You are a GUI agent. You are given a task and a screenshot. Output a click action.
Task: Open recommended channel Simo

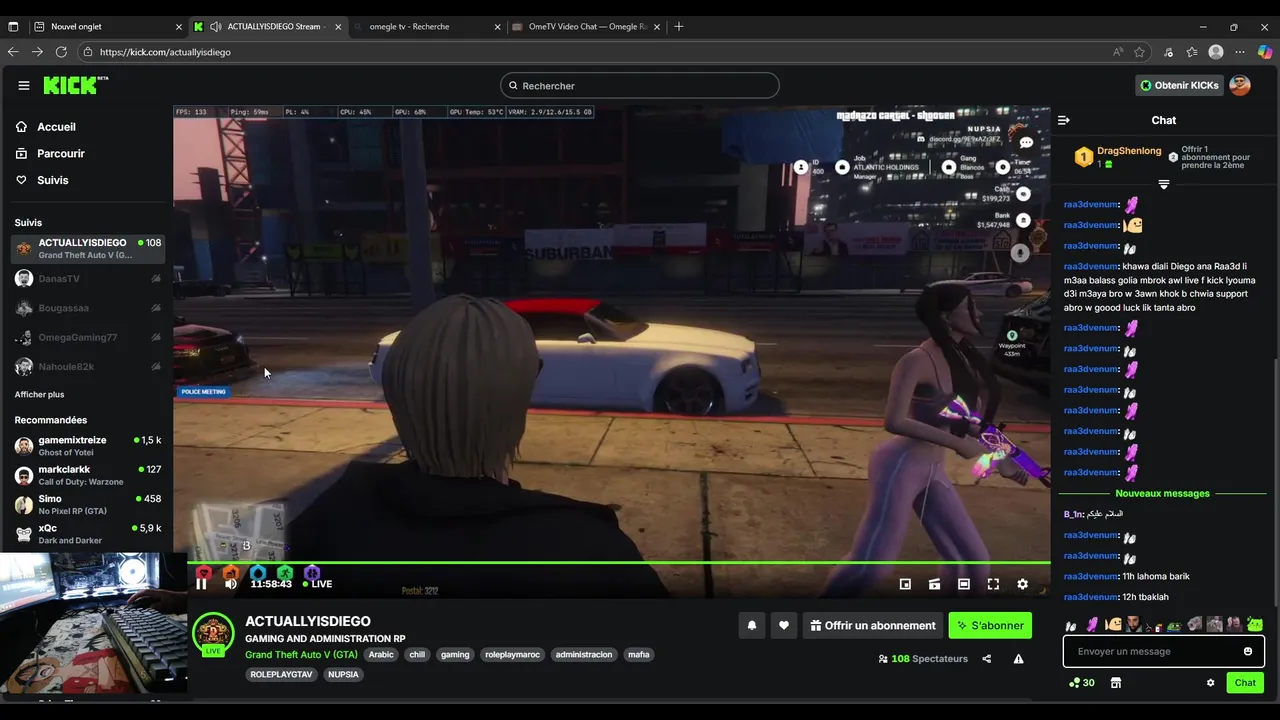pyautogui.click(x=88, y=505)
